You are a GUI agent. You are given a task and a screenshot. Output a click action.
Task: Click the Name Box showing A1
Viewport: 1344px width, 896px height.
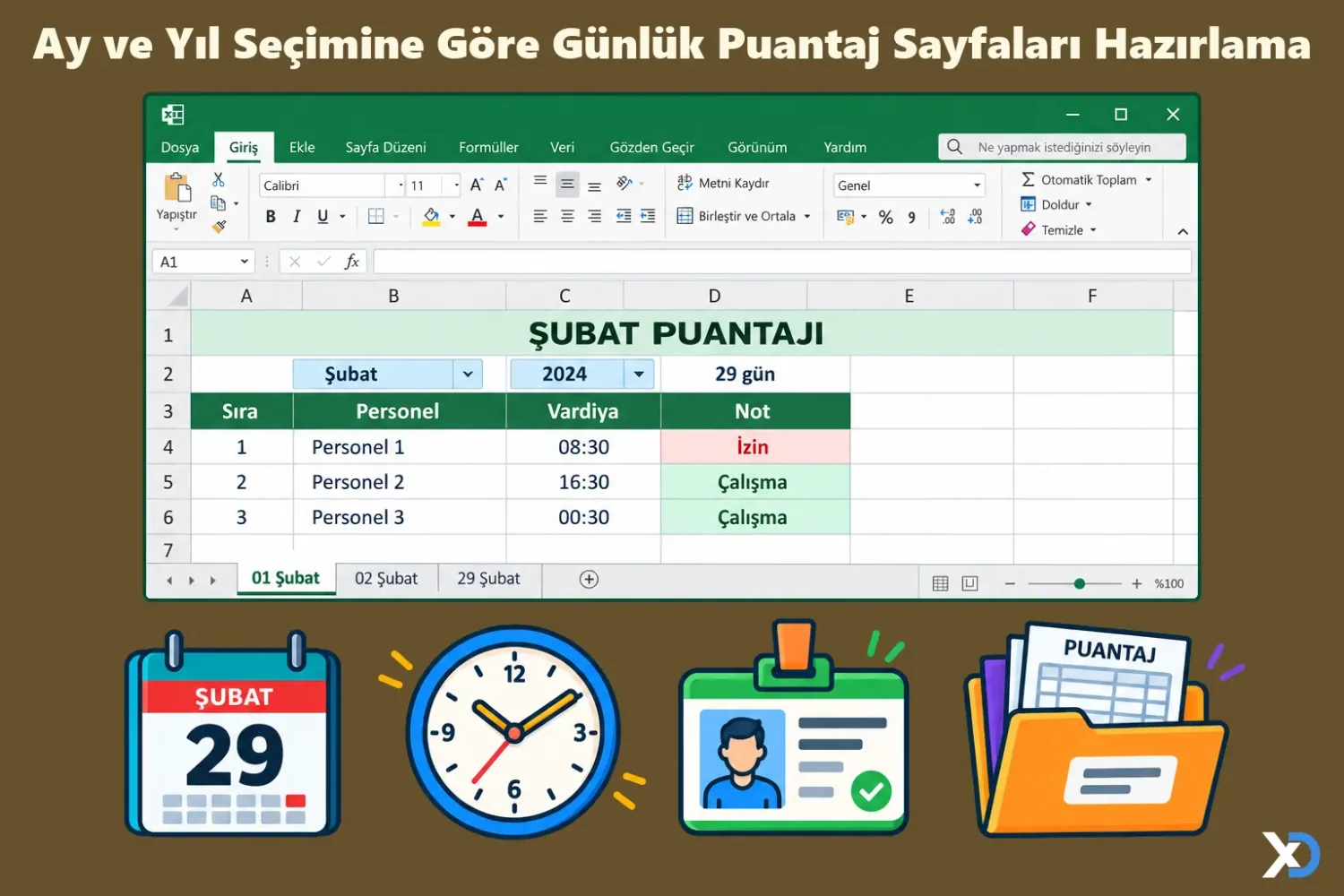click(x=203, y=262)
